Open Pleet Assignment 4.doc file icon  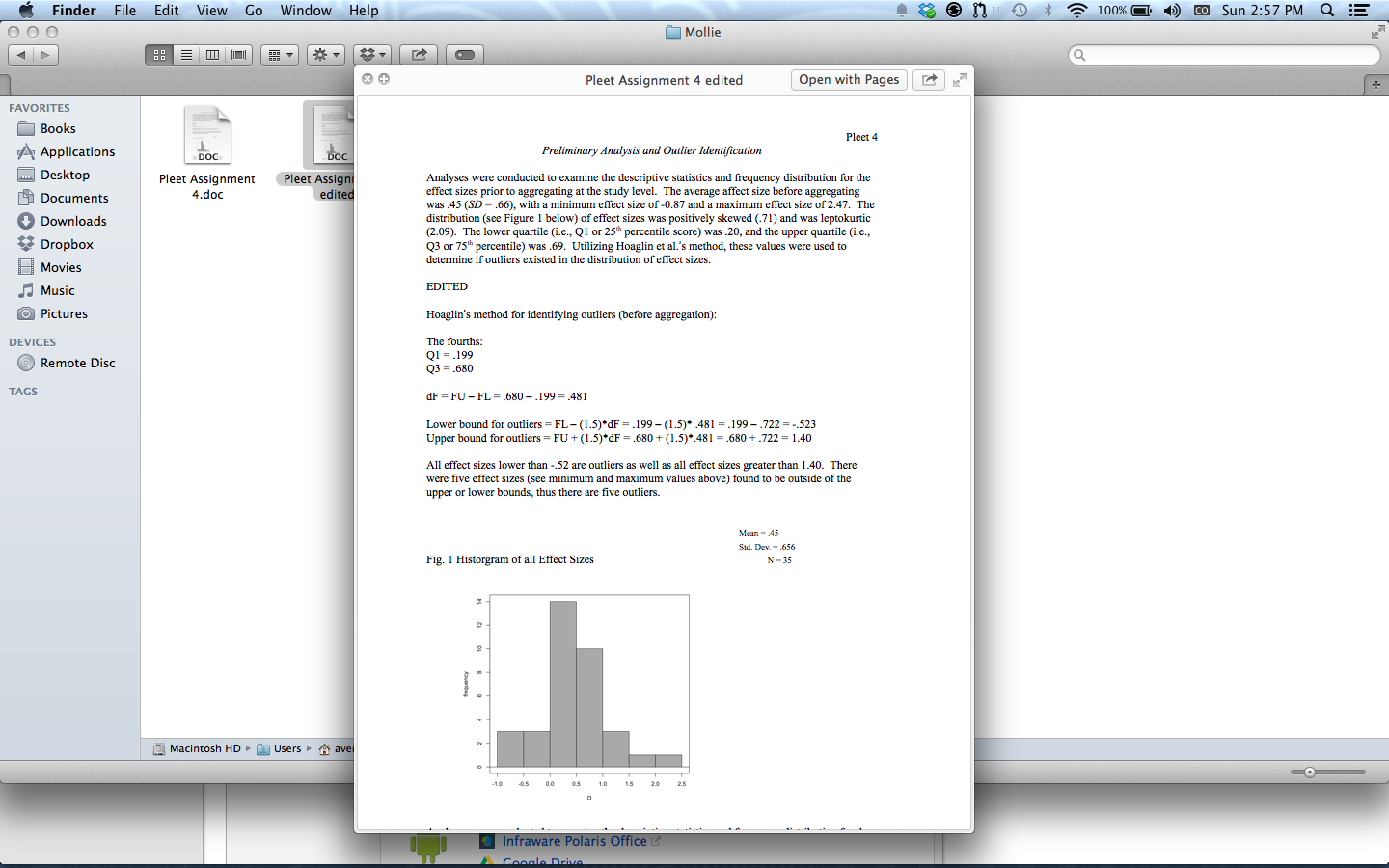tap(207, 136)
